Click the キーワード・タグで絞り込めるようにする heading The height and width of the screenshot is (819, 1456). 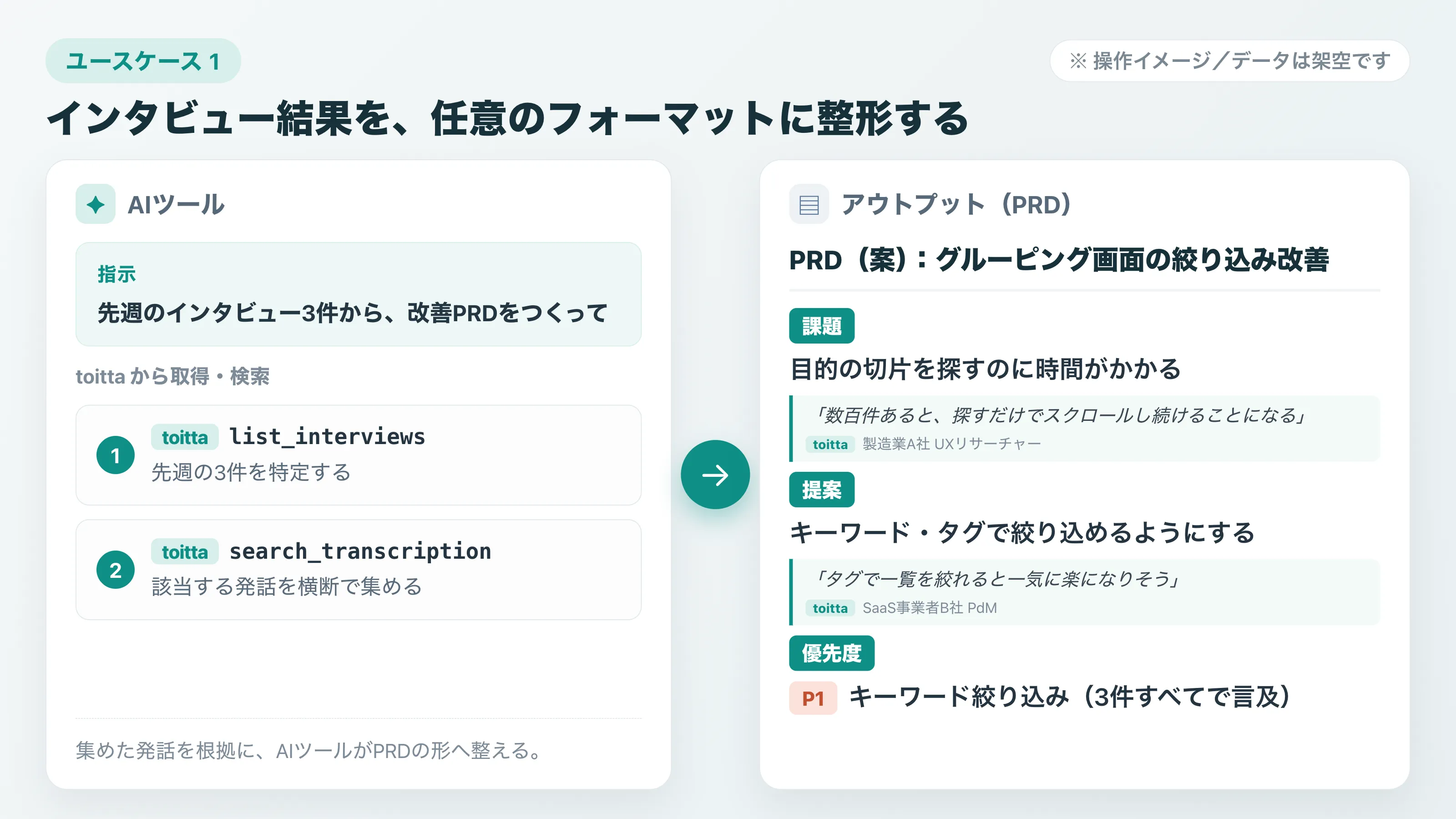point(1022,533)
